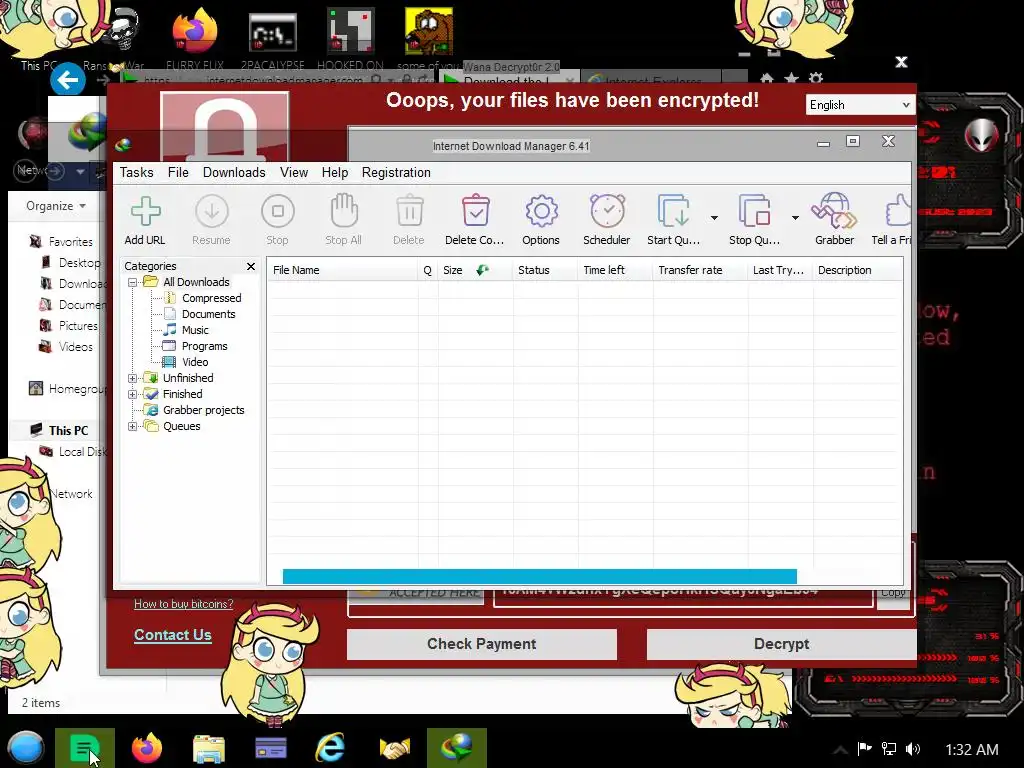Open the 2PACALYPSE desktop shortcut
The height and width of the screenshot is (768, 1024).
coord(272,39)
